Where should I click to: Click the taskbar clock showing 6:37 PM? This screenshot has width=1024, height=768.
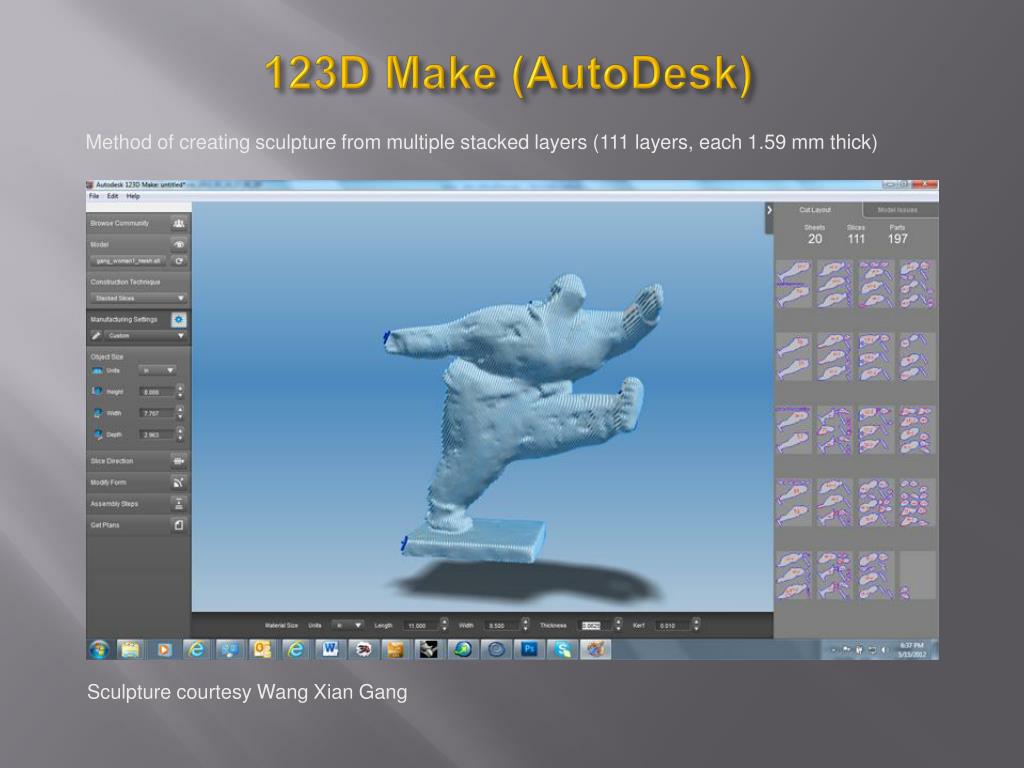(911, 649)
